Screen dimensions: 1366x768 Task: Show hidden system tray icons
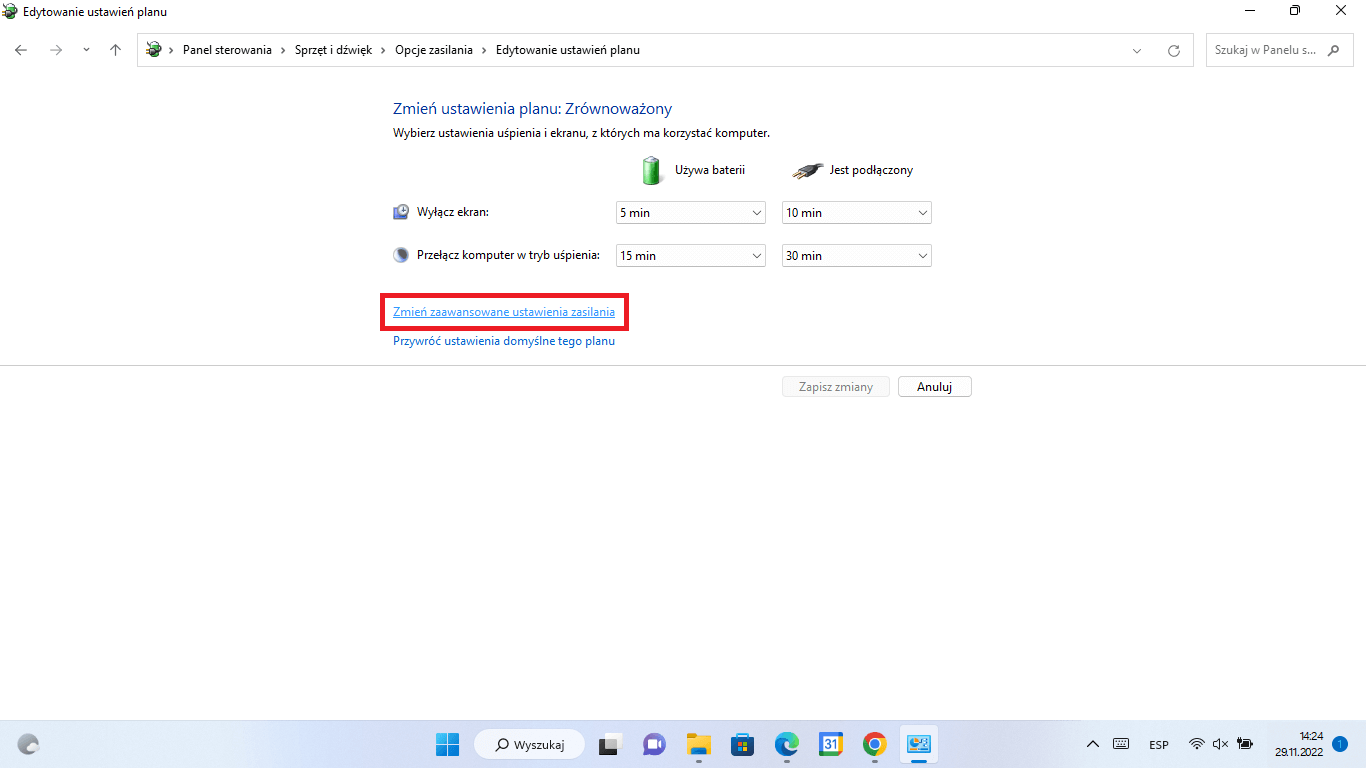coord(1093,745)
